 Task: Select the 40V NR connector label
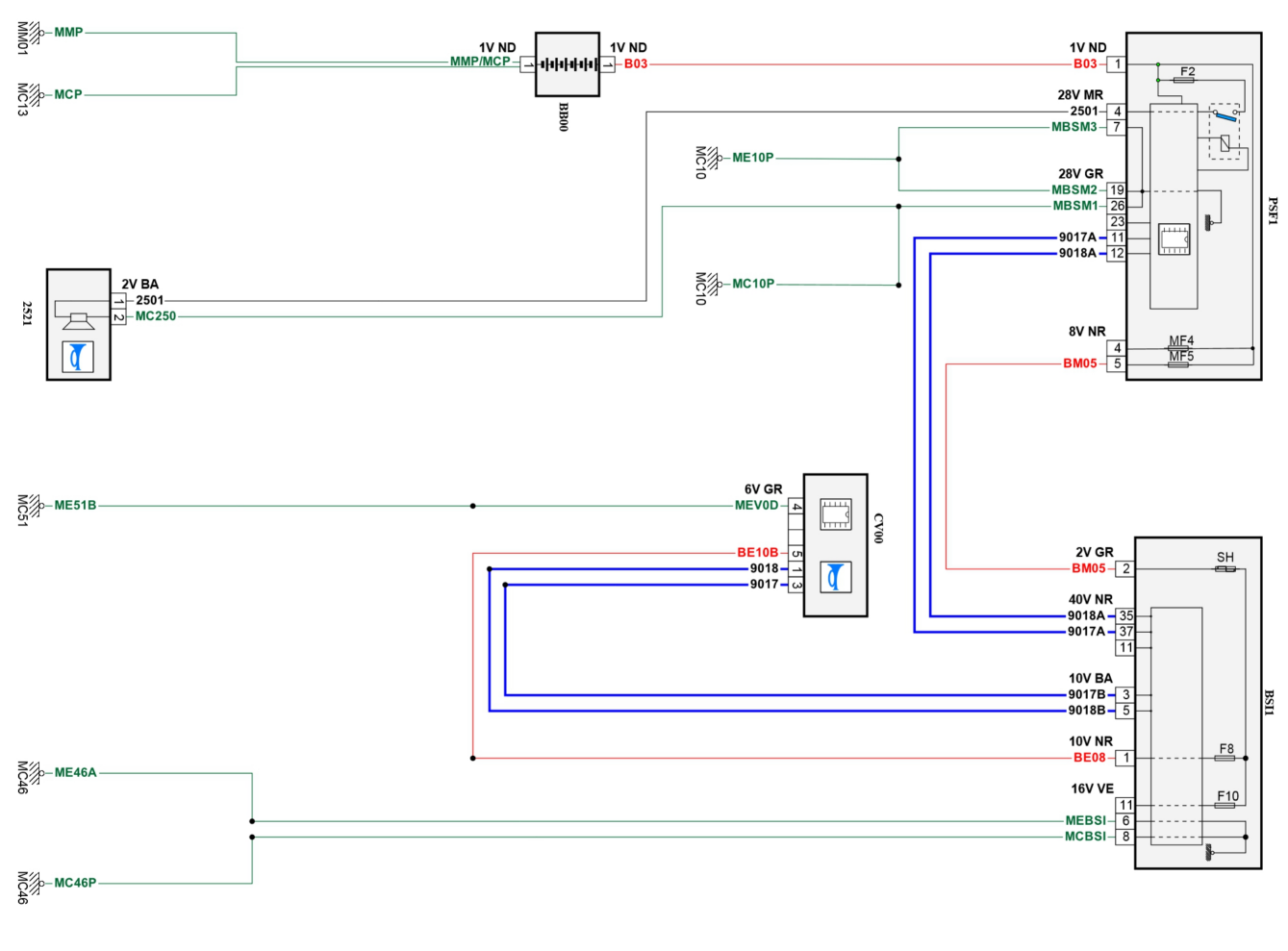(x=1090, y=600)
